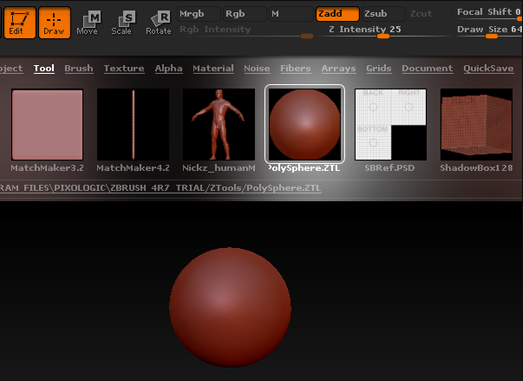Switch to the Move tool

pyautogui.click(x=87, y=23)
